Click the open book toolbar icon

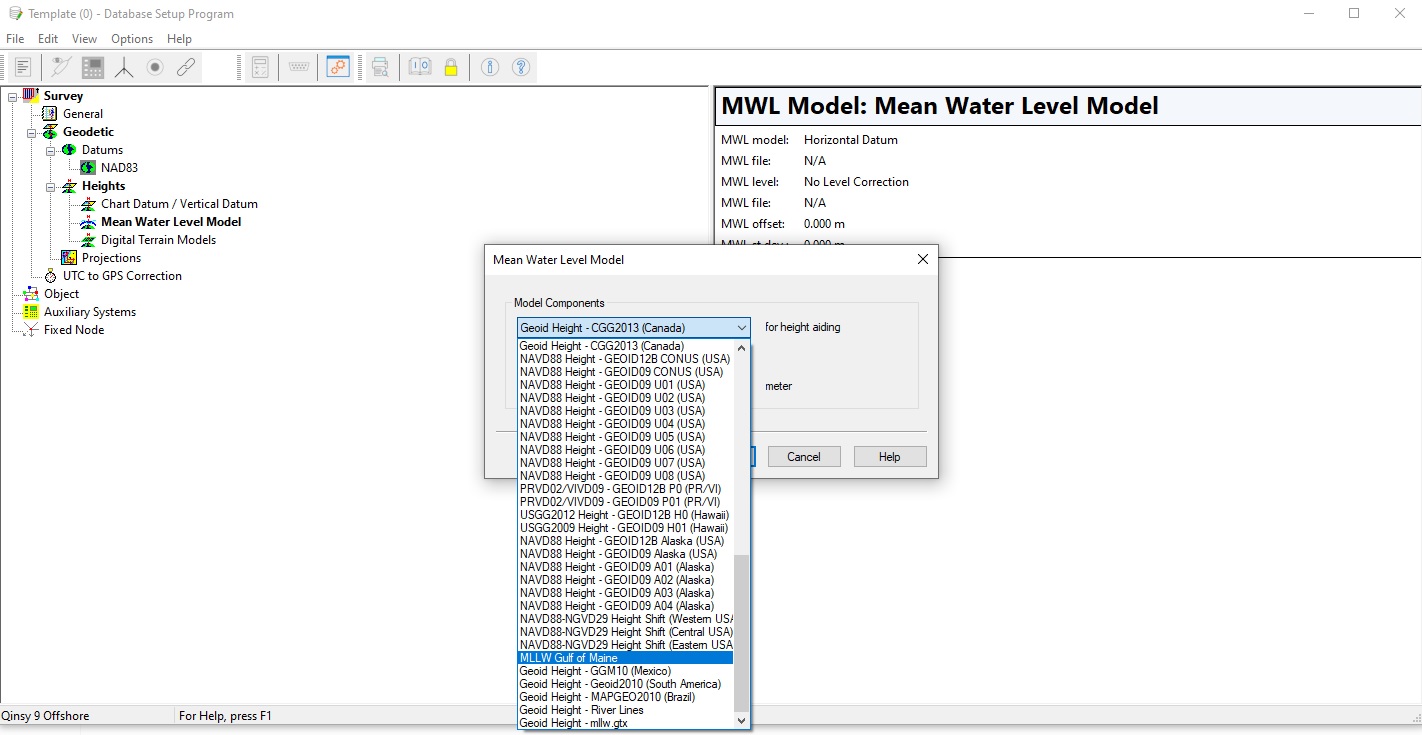(x=420, y=67)
